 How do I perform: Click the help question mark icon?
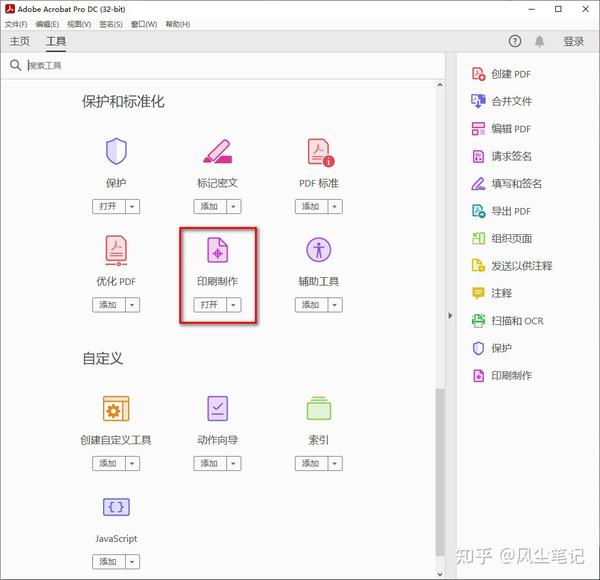(x=515, y=41)
